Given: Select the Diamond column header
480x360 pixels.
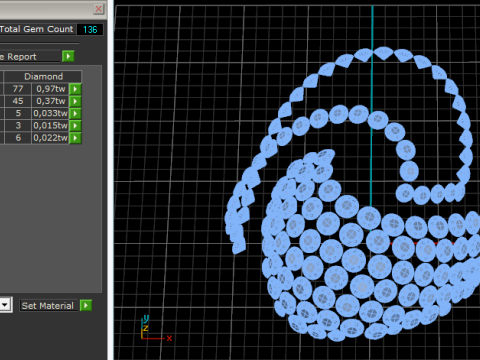Looking at the screenshot, I should point(43,77).
